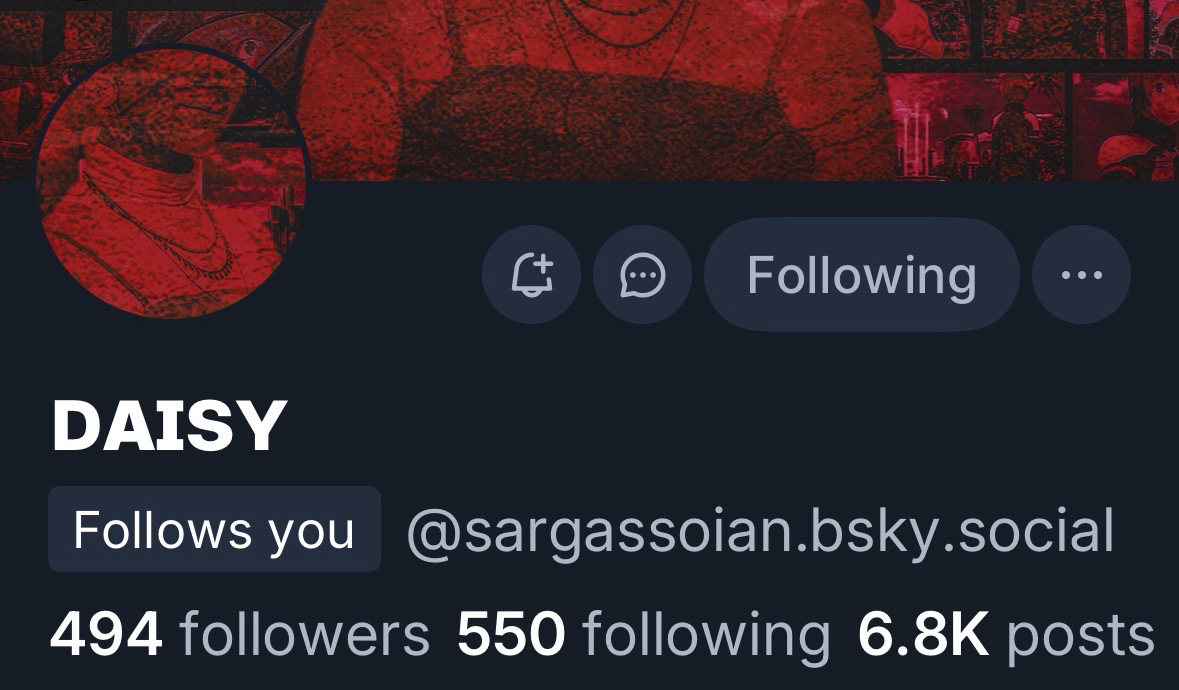This screenshot has height=690, width=1179.
Task: Click the tower panel in banner artwork
Action: click(976, 126)
